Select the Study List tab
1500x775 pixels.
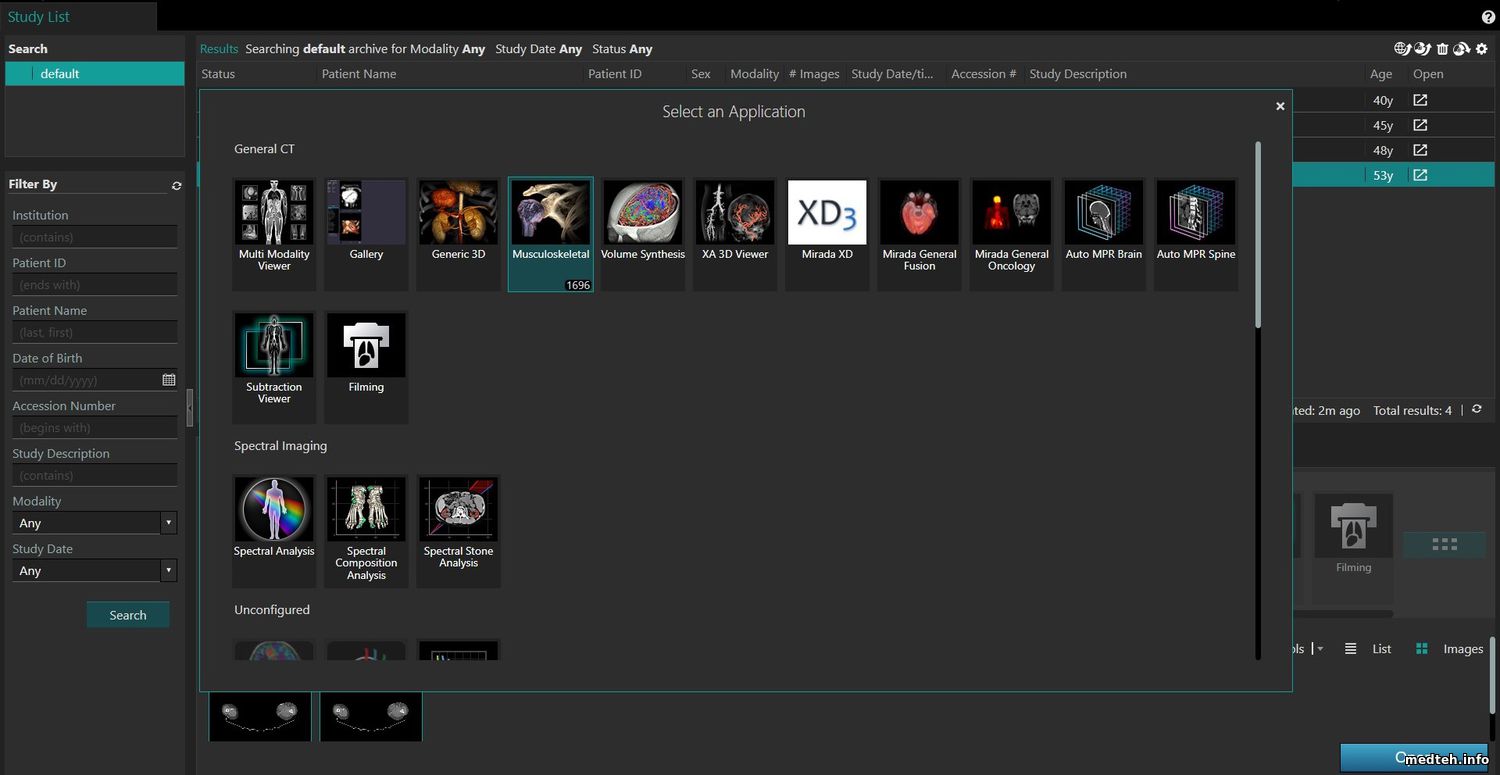tap(39, 16)
